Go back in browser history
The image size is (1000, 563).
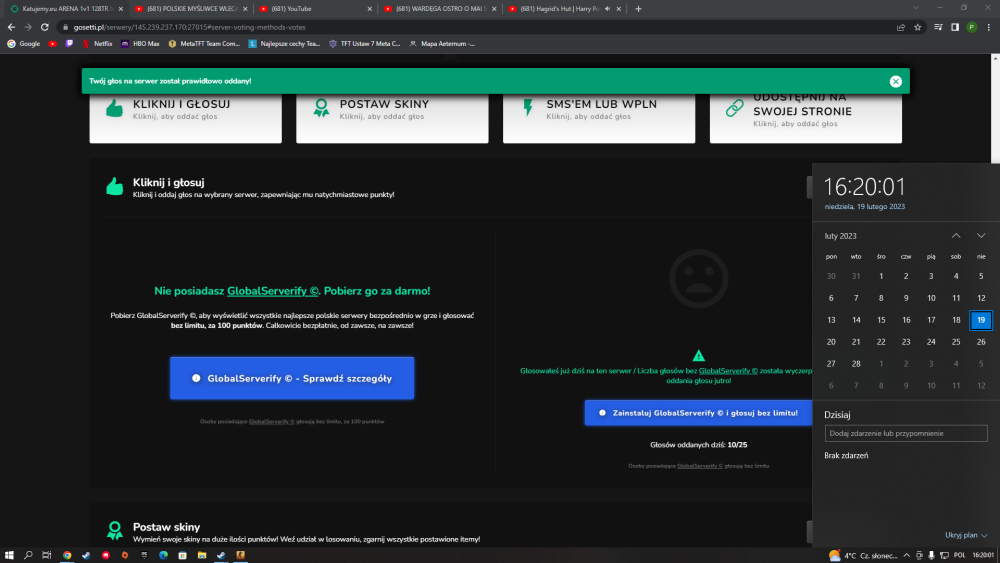pos(11,27)
